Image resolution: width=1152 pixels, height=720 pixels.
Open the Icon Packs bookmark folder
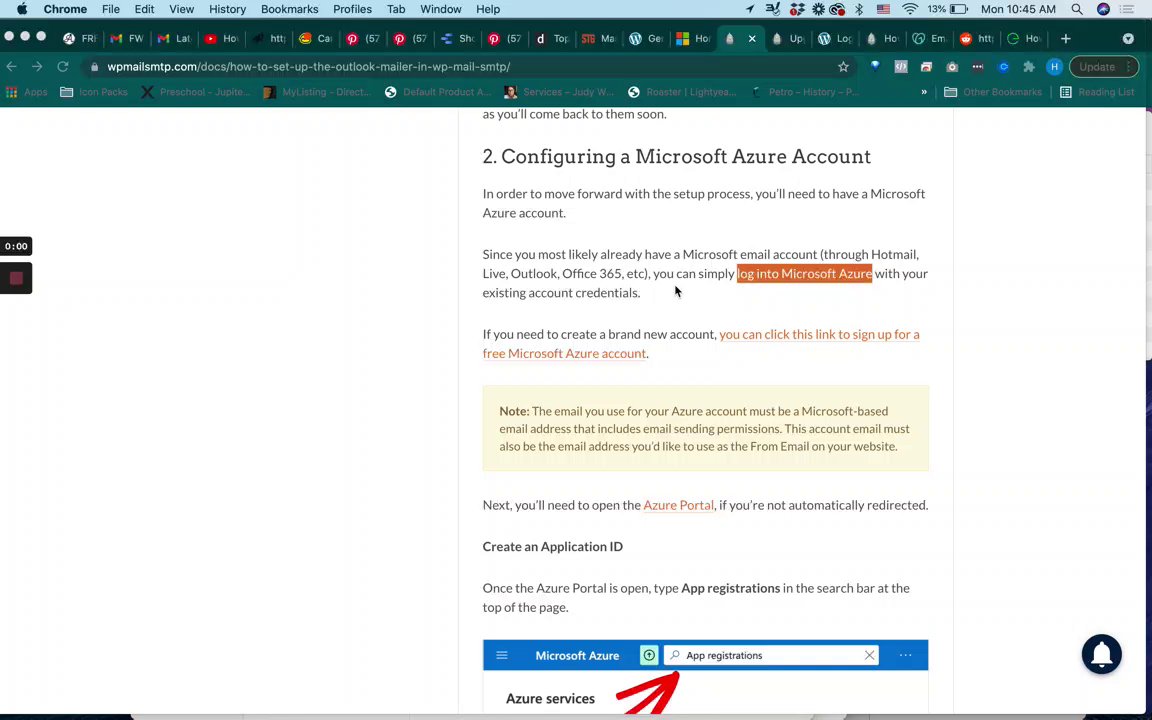coord(93,92)
